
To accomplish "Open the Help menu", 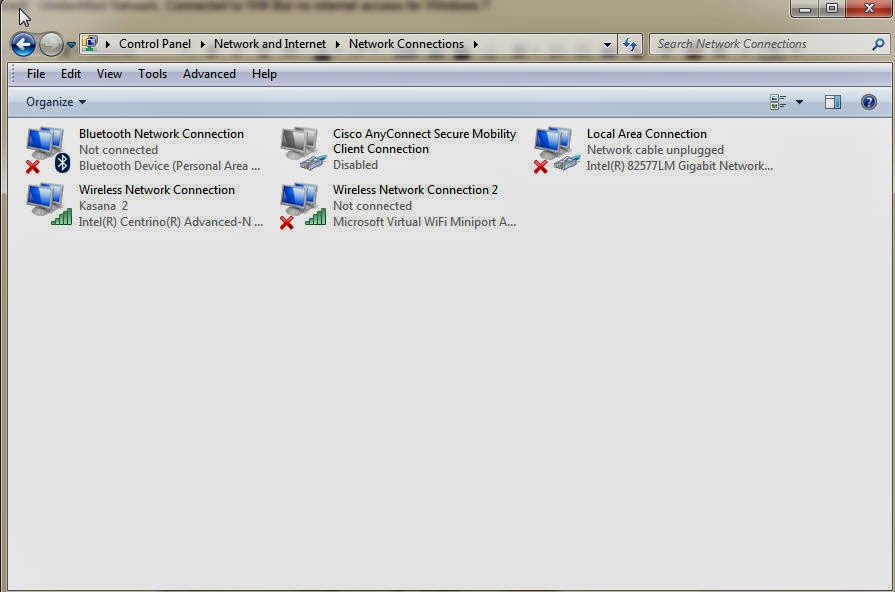I will (264, 74).
